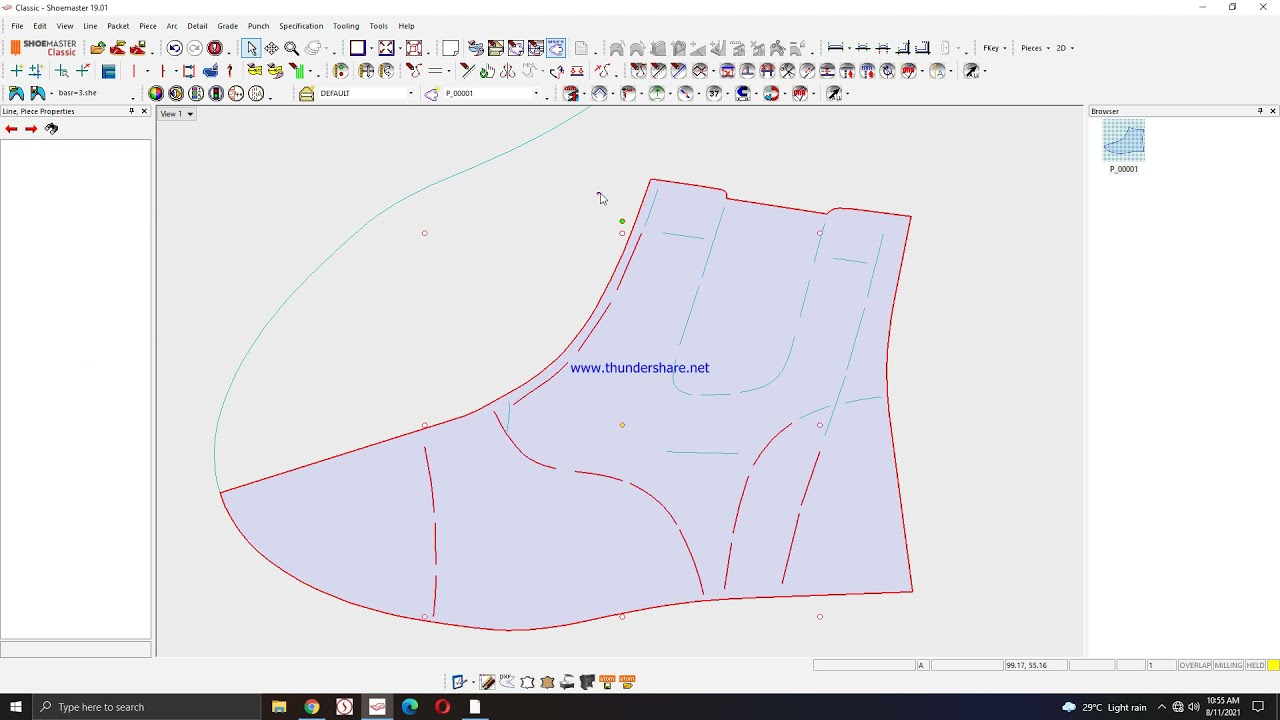Click the pencil edit icon in bottom toolbar

487,682
